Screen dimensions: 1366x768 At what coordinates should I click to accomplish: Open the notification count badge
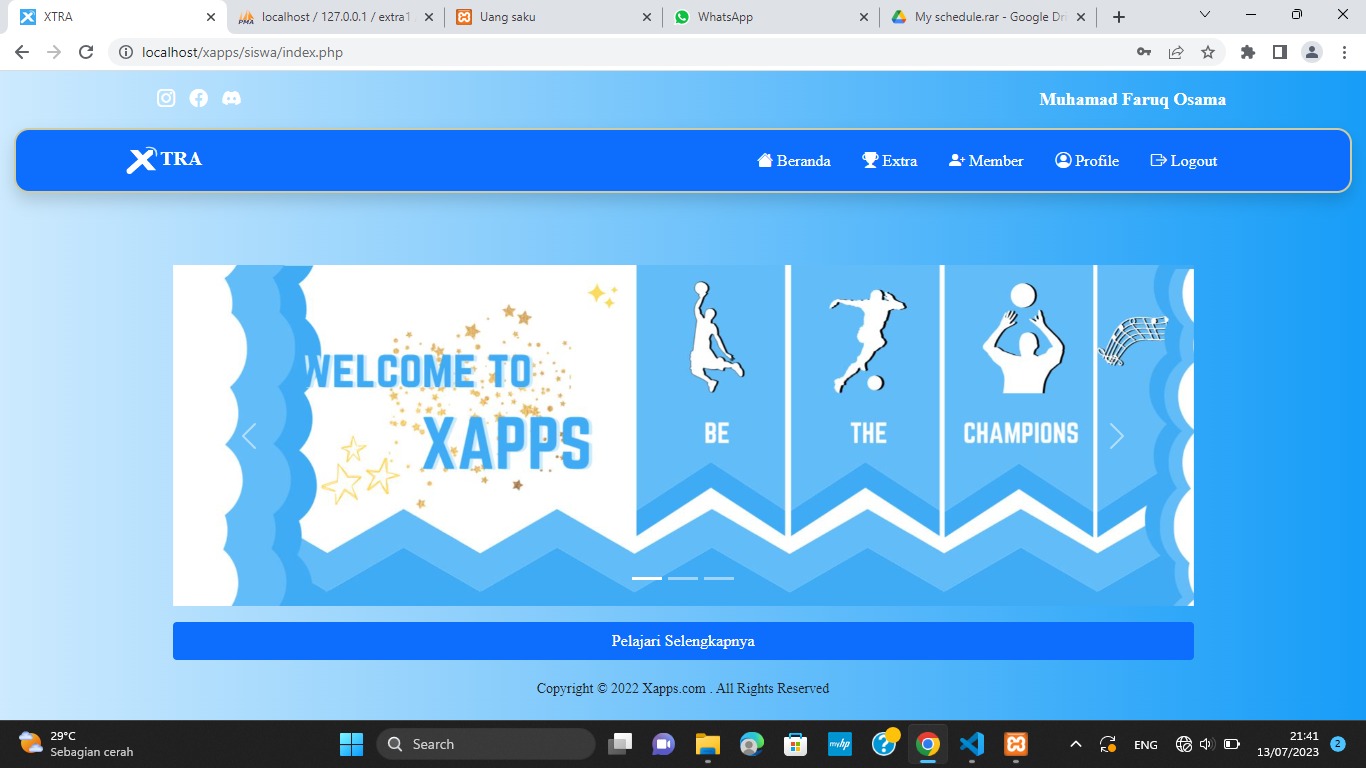(x=1338, y=744)
